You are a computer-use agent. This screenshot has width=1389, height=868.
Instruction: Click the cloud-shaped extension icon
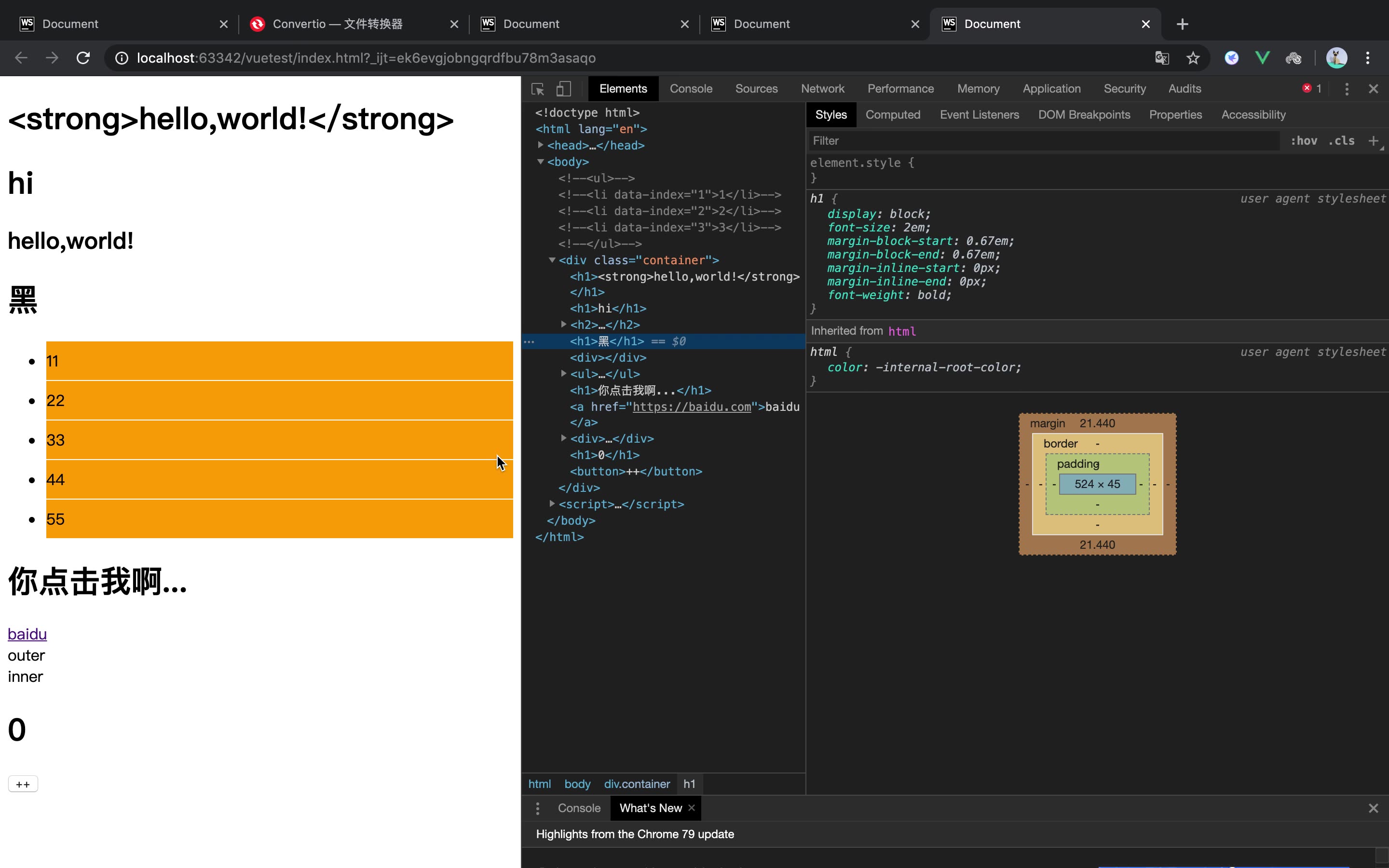point(1294,58)
